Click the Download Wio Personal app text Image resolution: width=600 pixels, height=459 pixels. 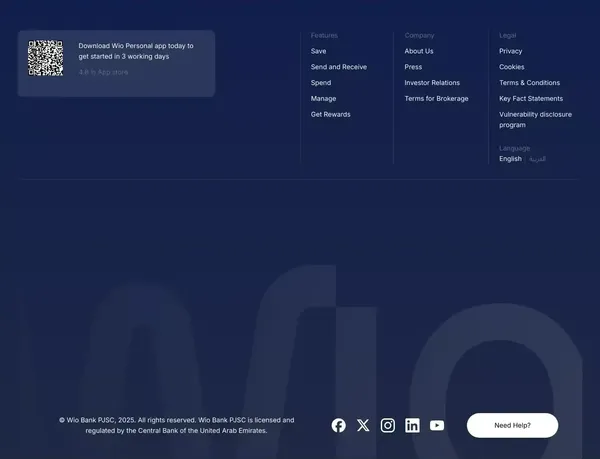click(136, 51)
